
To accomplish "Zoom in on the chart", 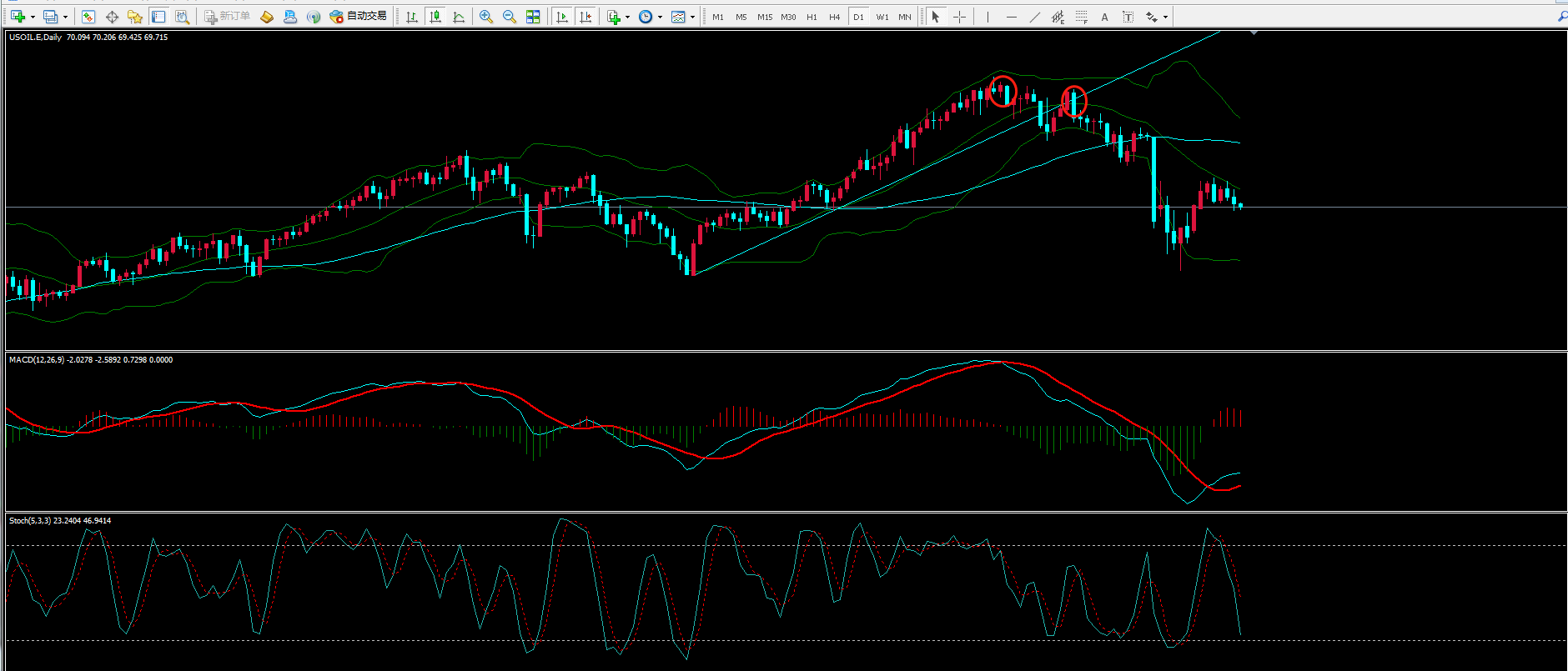I will (x=486, y=17).
